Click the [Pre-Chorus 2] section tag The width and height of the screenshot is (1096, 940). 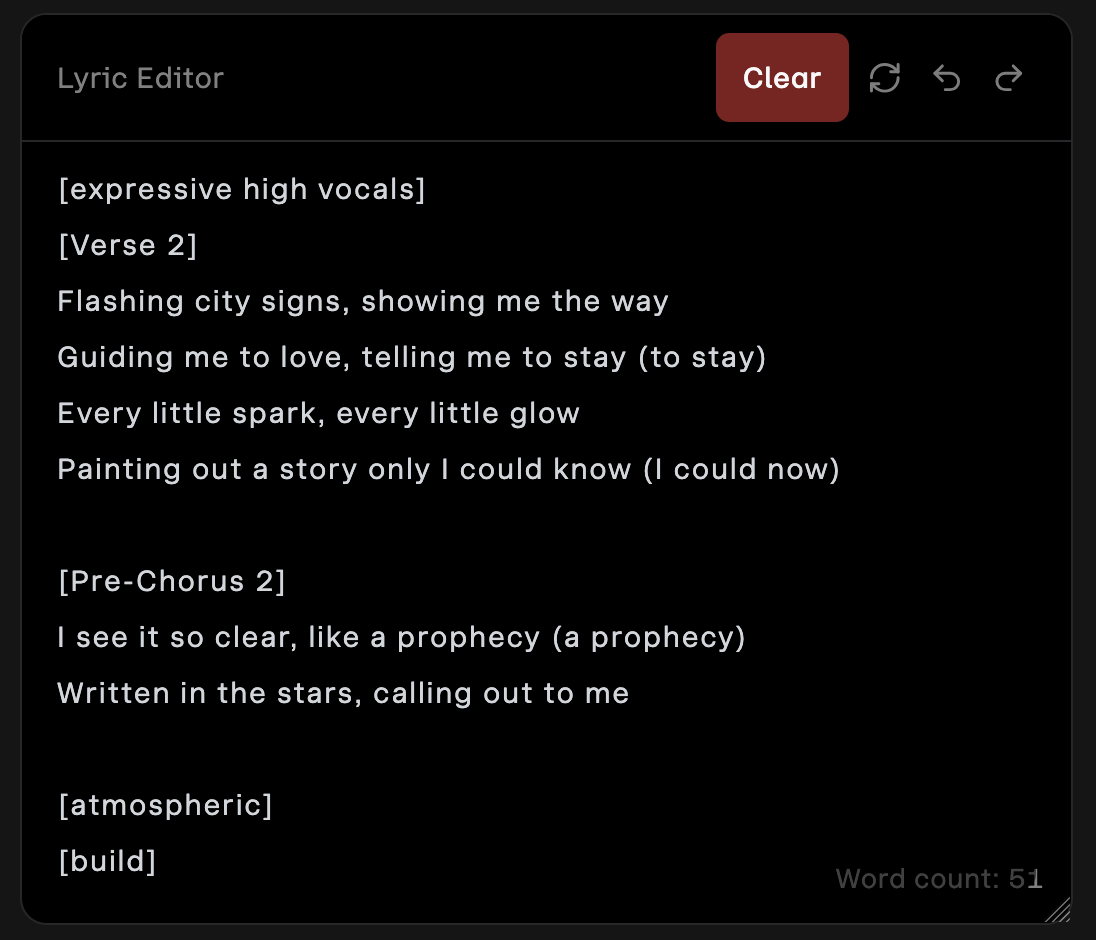pos(172,581)
